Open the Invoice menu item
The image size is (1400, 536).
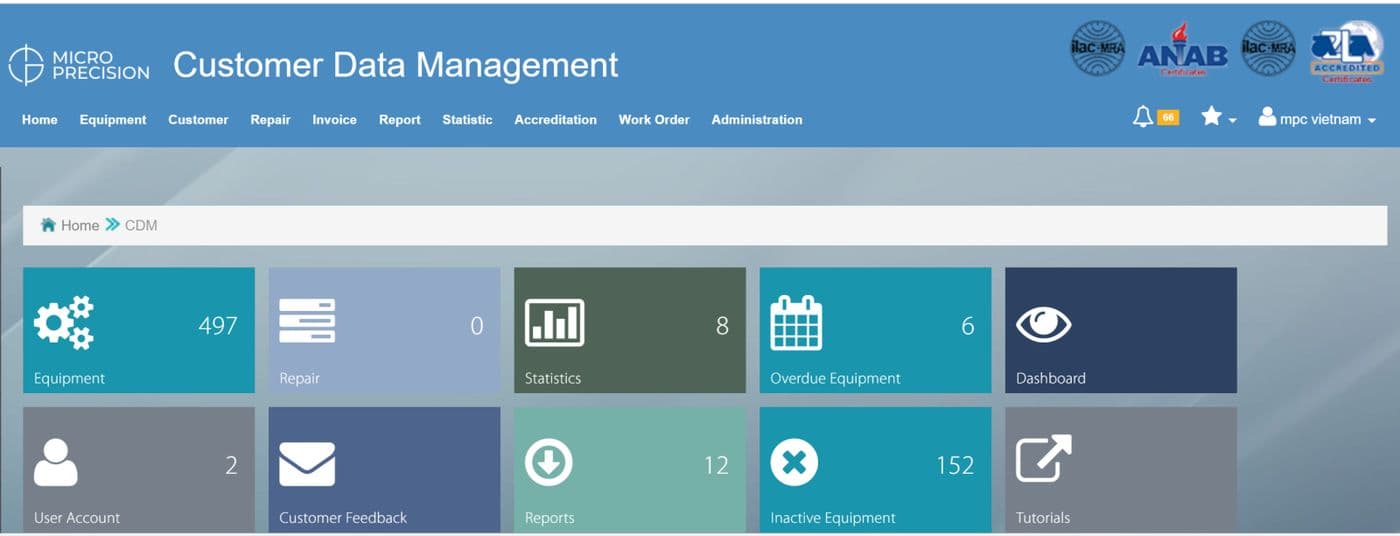(334, 119)
